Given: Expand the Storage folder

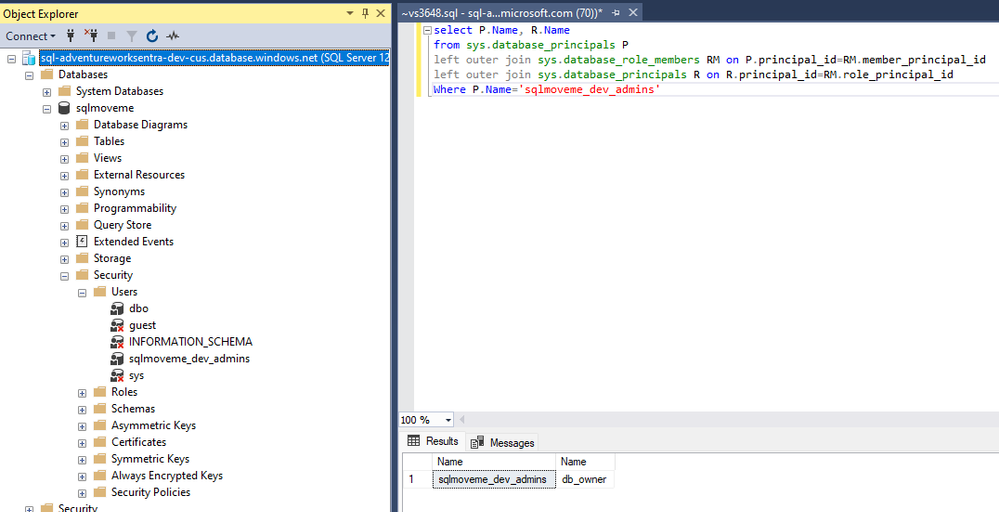Looking at the screenshot, I should click(64, 259).
